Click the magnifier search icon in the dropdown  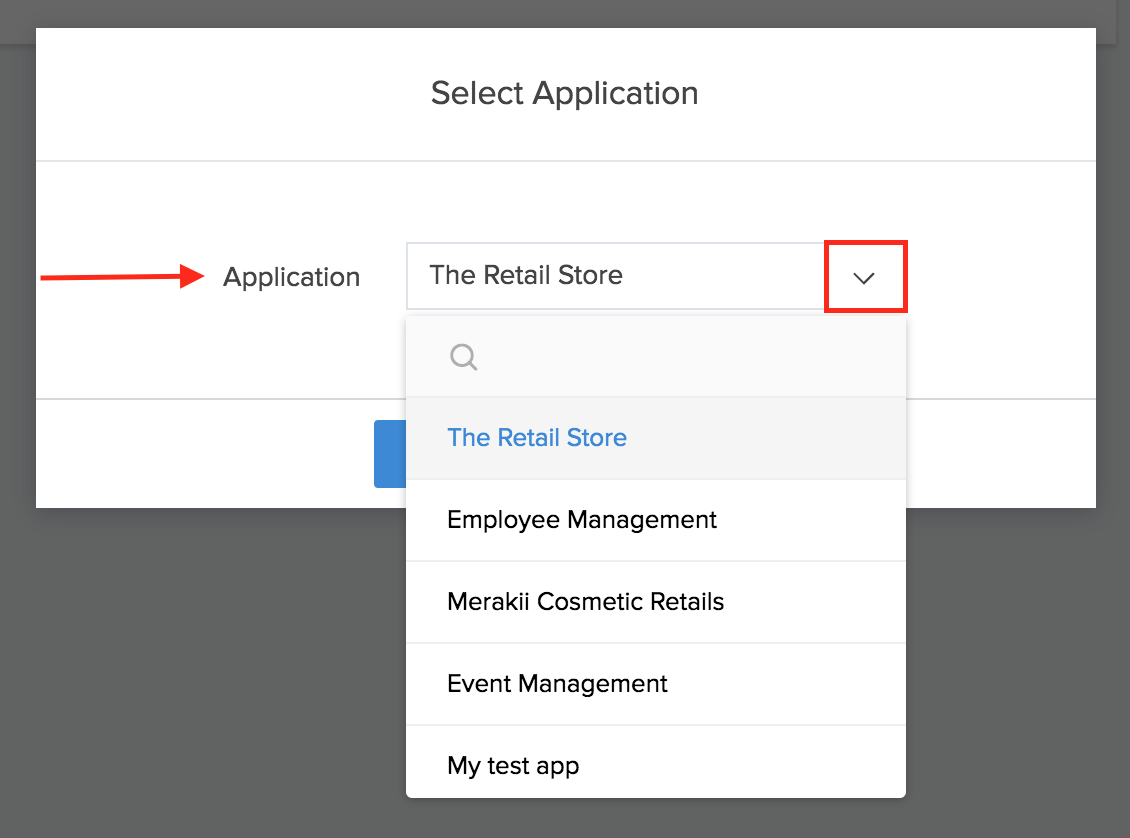point(463,357)
